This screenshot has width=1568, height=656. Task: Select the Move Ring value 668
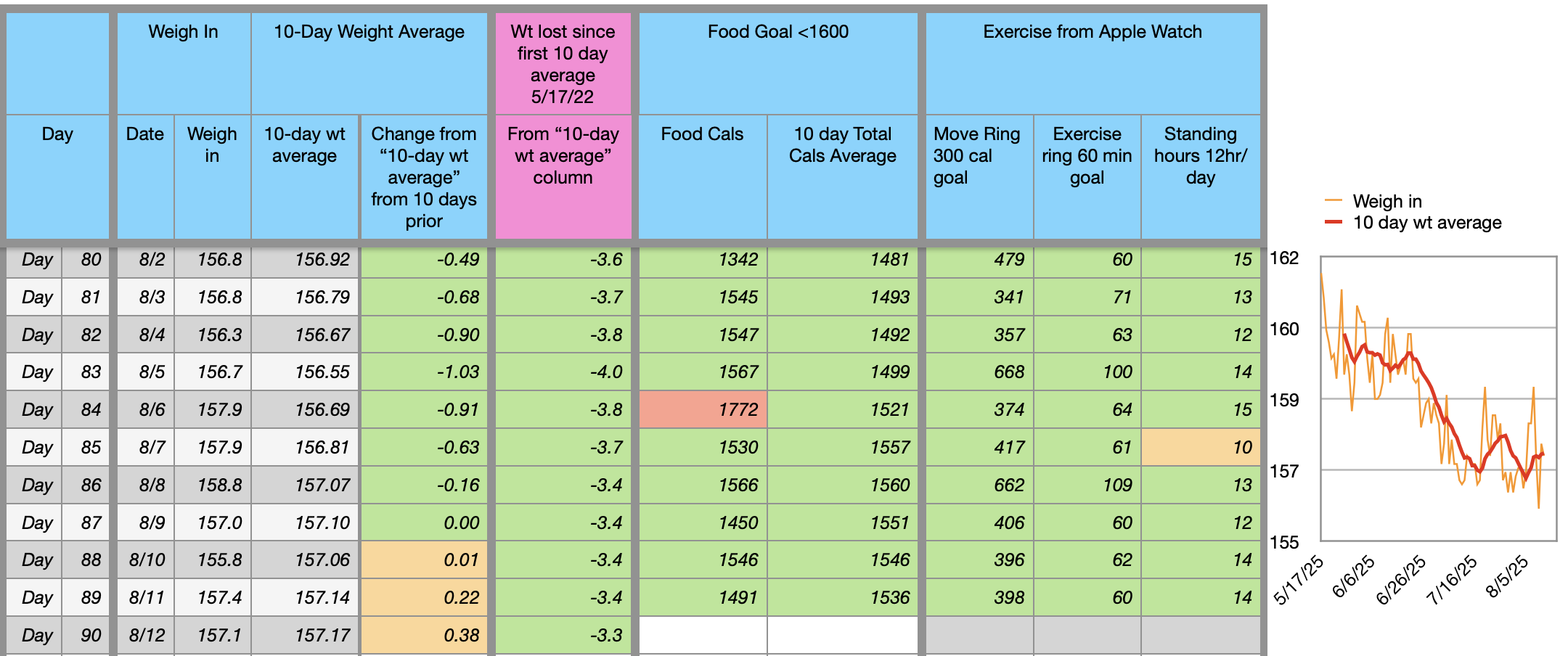979,372
